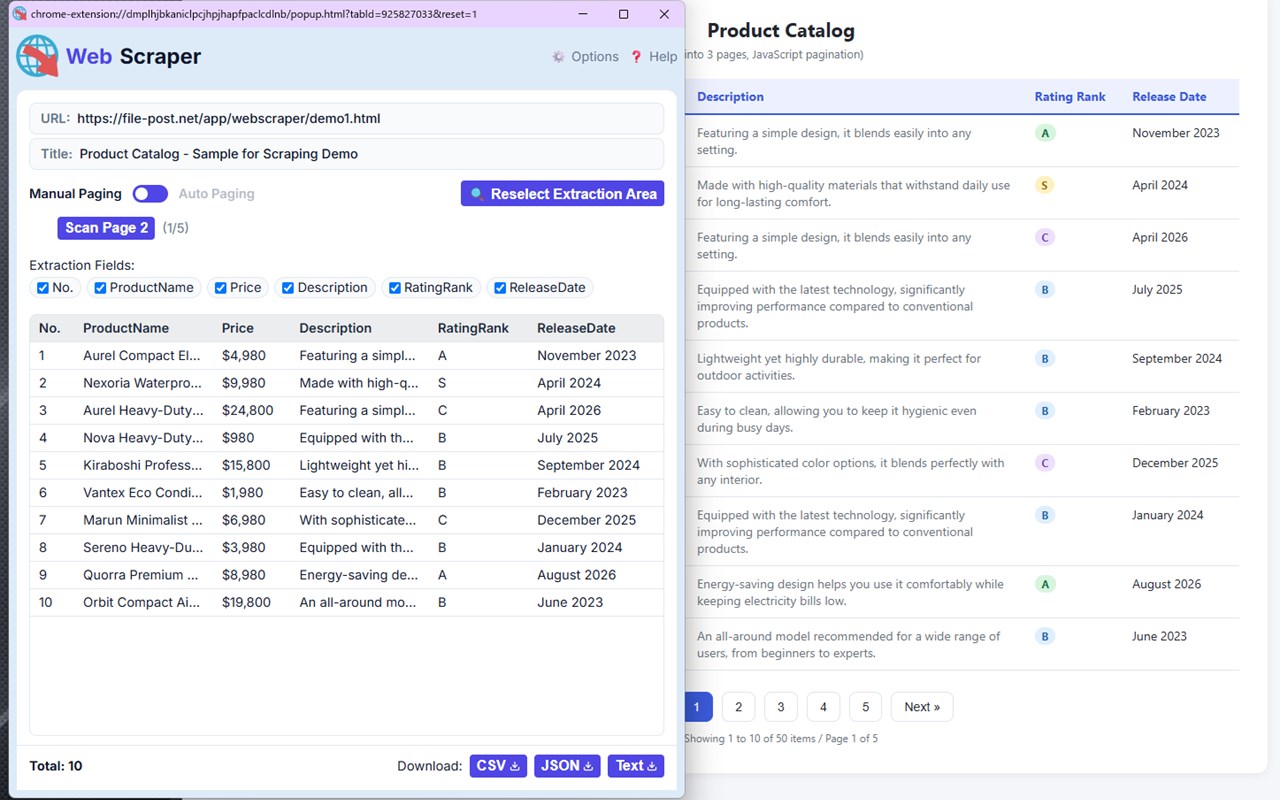Click the magnifier icon on Reselect Extraction Area
This screenshot has width=1280, height=800.
pos(477,194)
